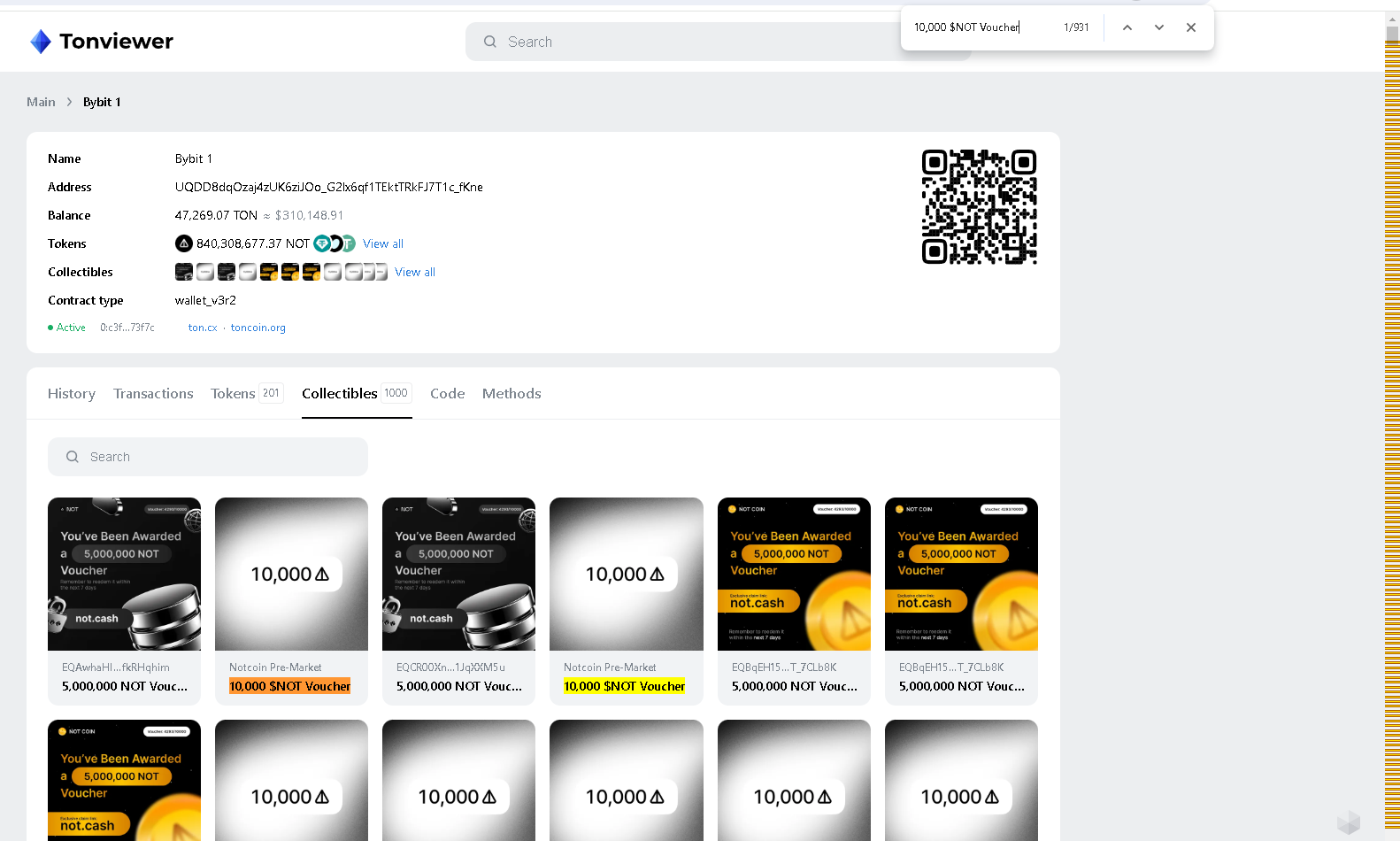Click the raw address 0:c3f...73f7c
1400x841 pixels.
tap(127, 328)
